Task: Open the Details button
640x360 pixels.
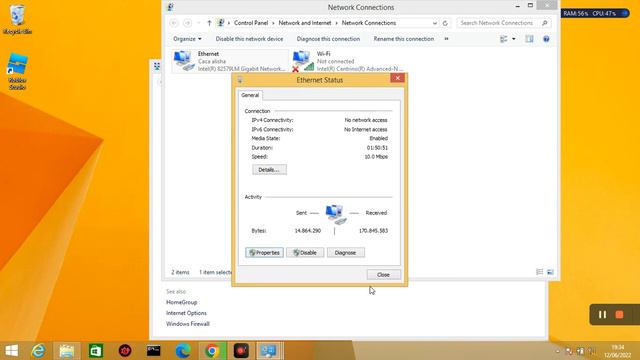Action: pos(269,170)
